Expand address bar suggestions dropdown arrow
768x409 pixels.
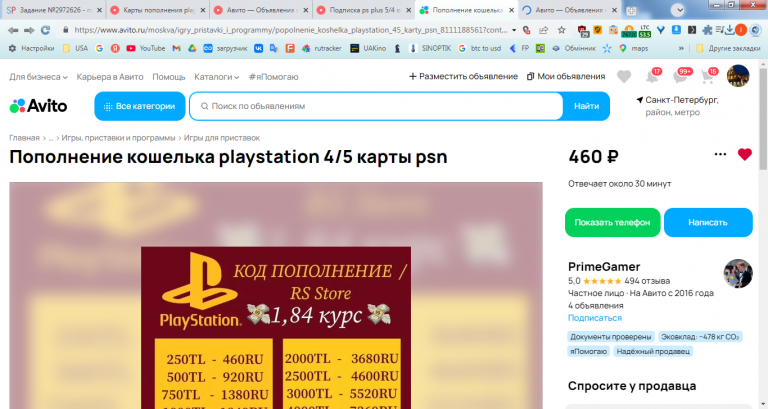[514, 30]
